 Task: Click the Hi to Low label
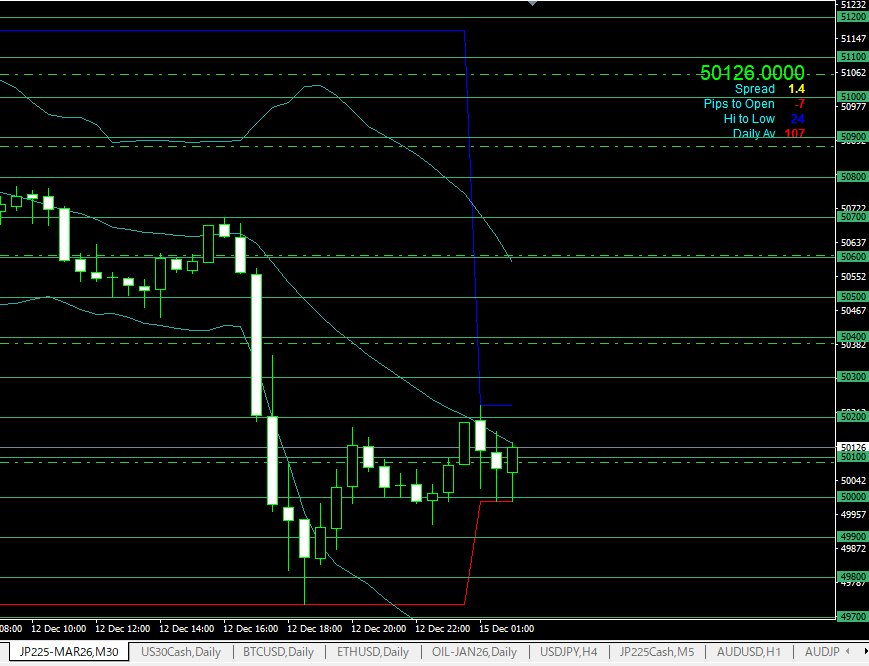click(x=749, y=119)
